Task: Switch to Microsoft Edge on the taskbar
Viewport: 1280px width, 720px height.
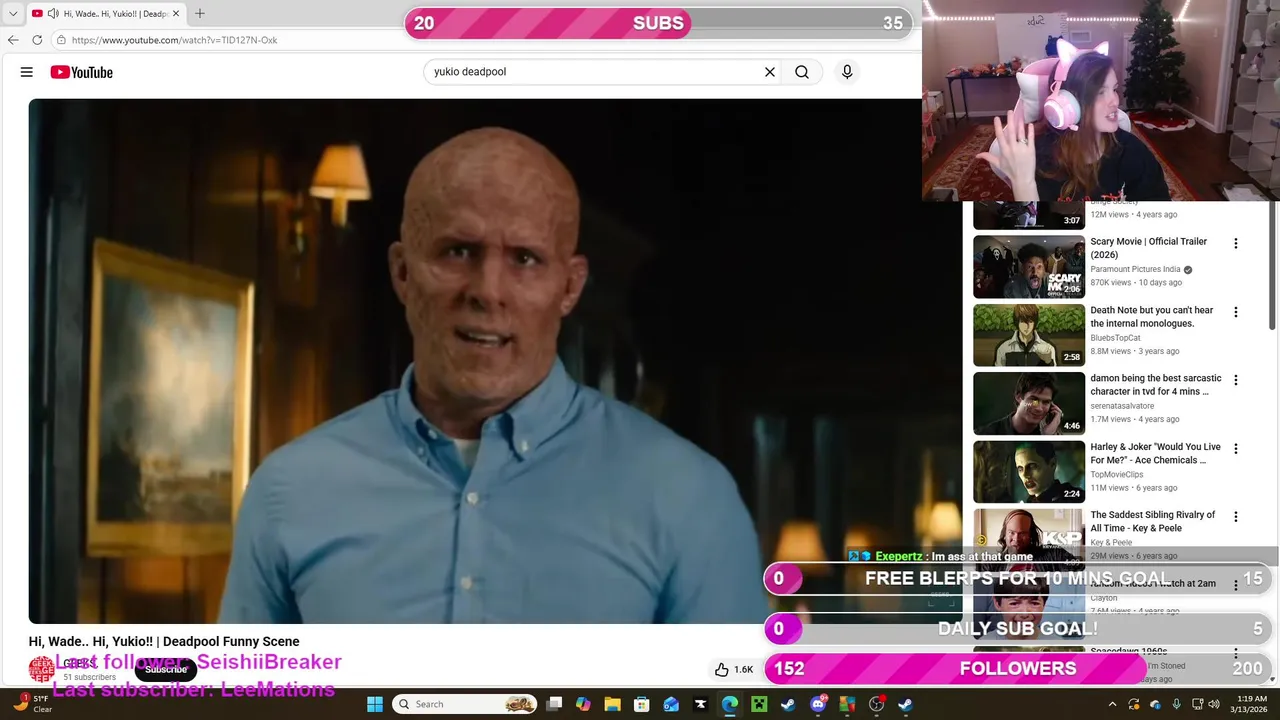Action: [730, 704]
